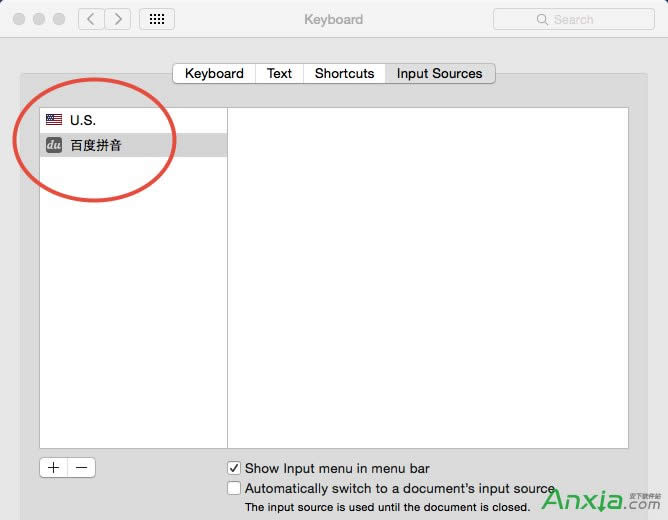Click the Baidu 'du' input source icon
The image size is (668, 520).
54,145
